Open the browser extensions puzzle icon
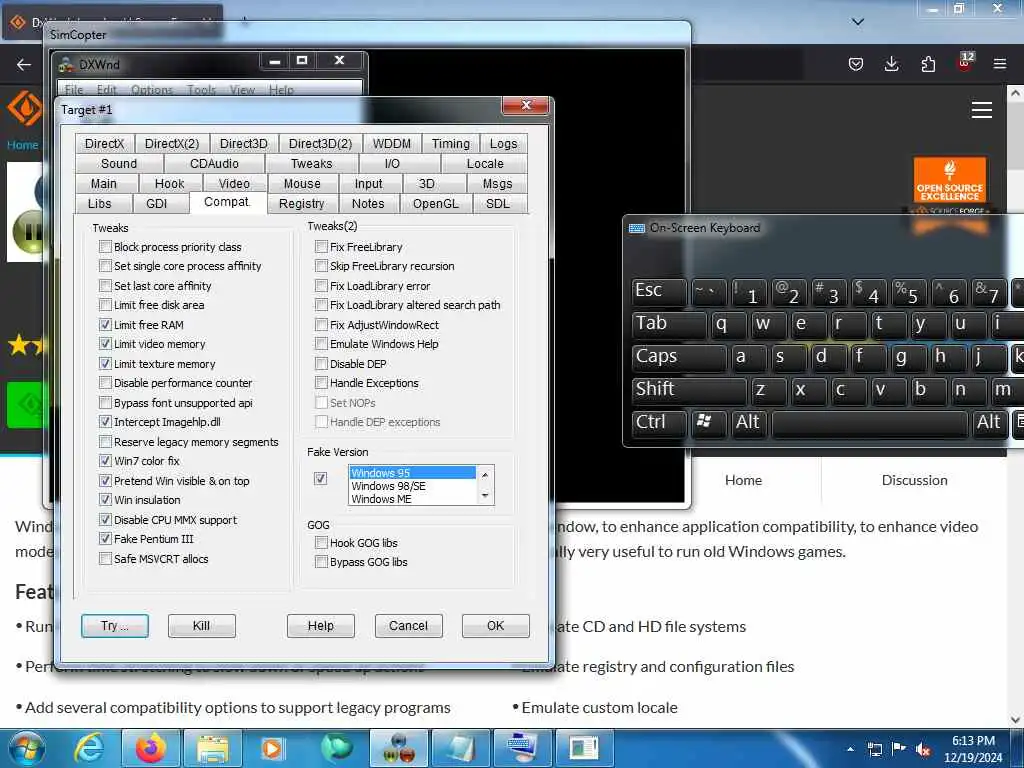 928,63
